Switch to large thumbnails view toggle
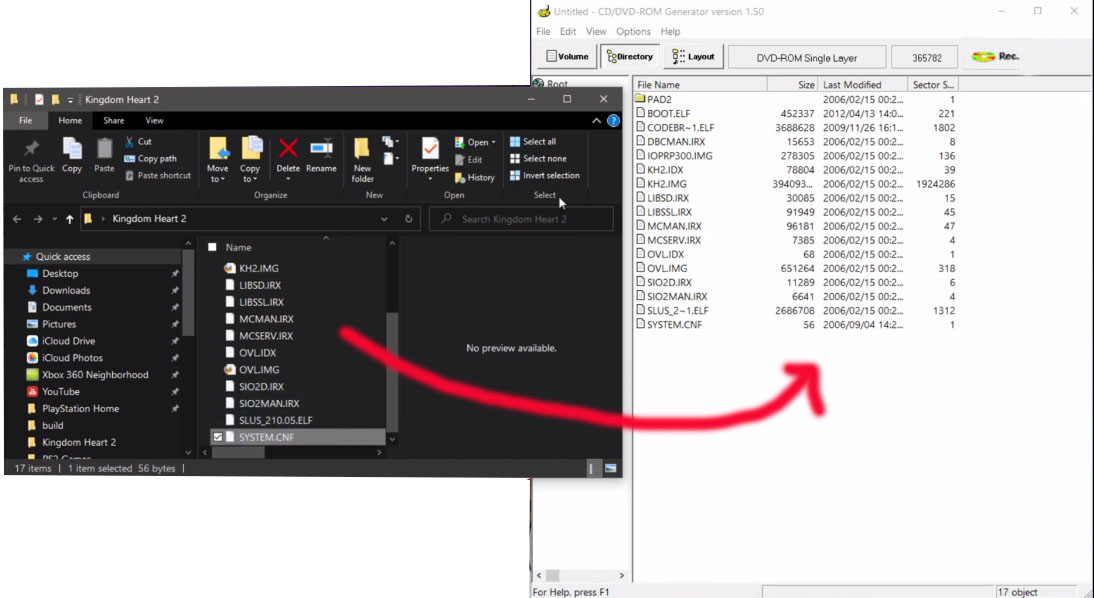 610,468
